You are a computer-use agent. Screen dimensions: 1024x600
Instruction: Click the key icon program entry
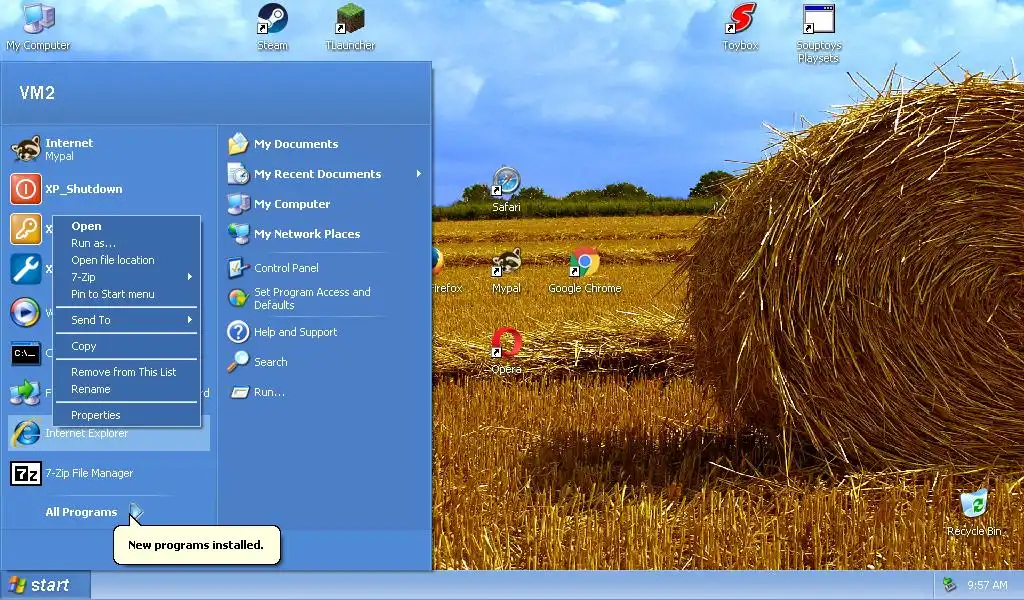pyautogui.click(x=25, y=229)
